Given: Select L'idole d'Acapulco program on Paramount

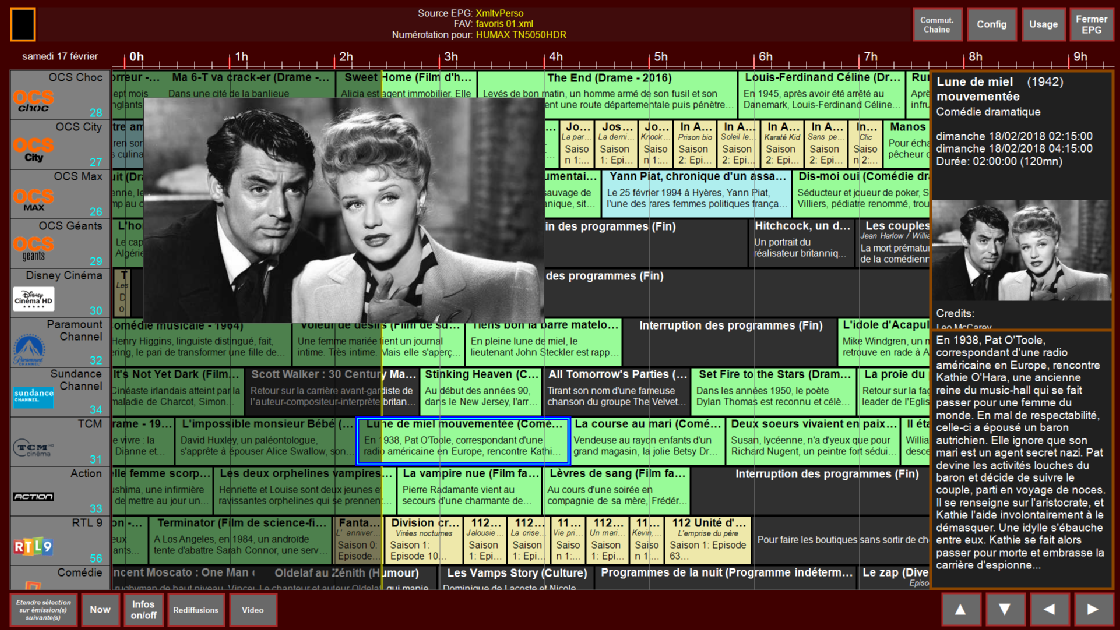Looking at the screenshot, I should (x=884, y=341).
